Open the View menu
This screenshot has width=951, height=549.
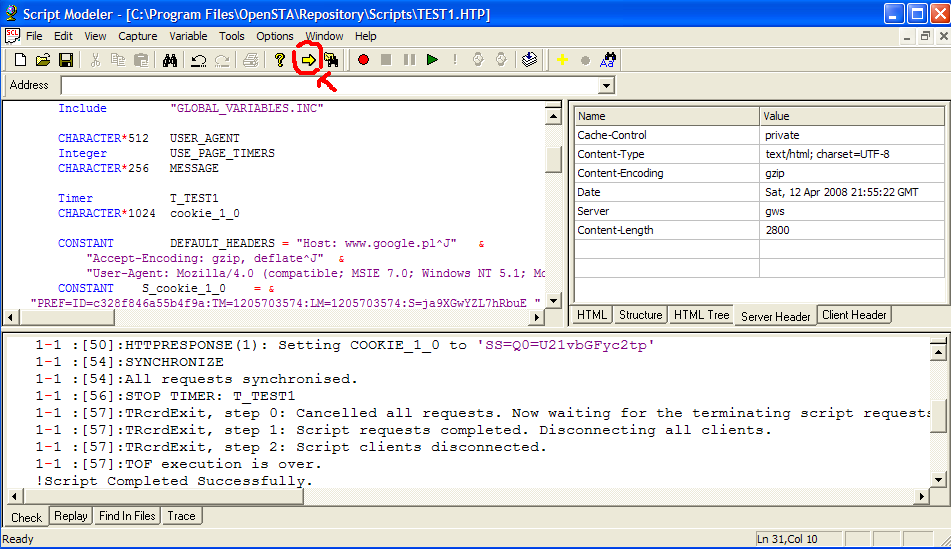click(95, 36)
